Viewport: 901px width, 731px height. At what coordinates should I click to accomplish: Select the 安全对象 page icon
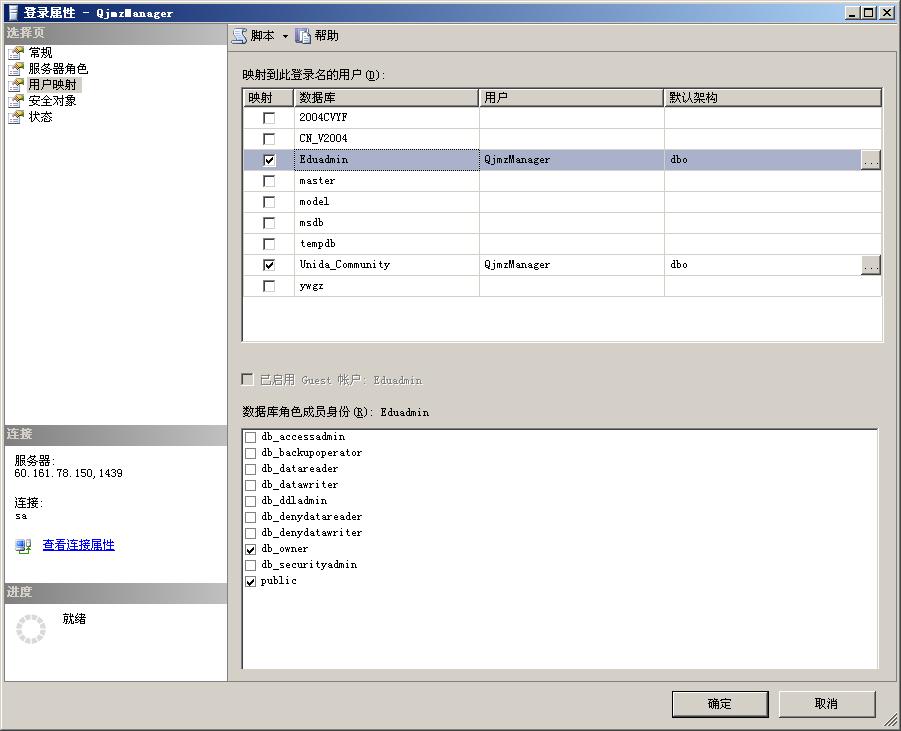click(x=16, y=101)
